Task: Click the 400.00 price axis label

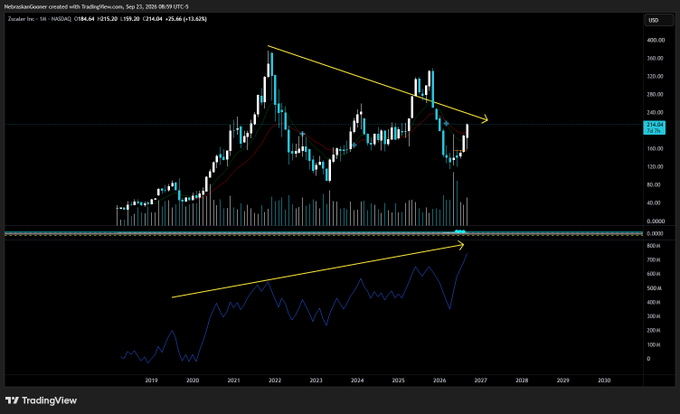Action: [656, 40]
